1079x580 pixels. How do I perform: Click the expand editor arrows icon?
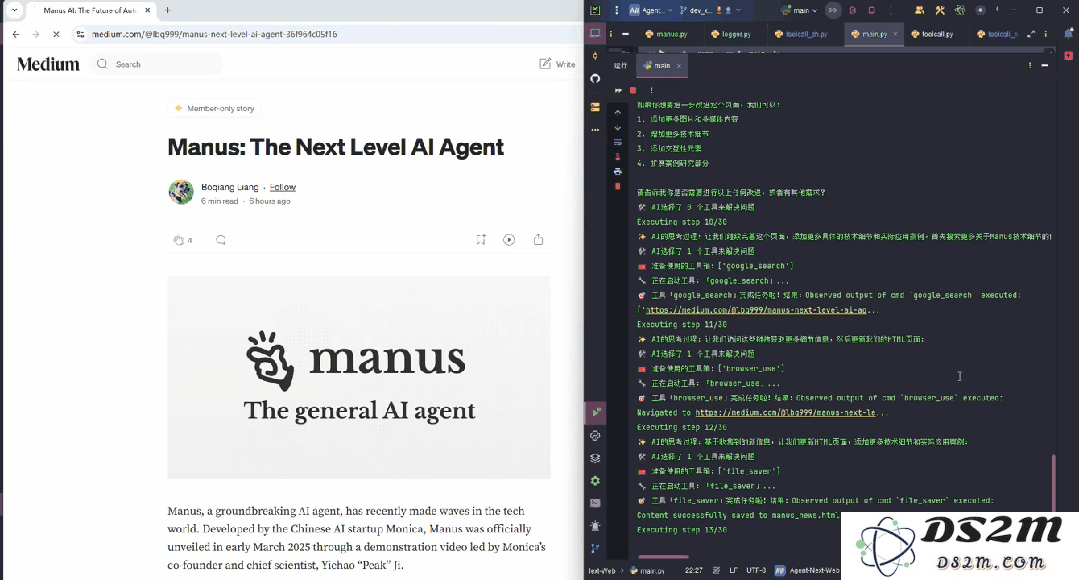(1031, 34)
